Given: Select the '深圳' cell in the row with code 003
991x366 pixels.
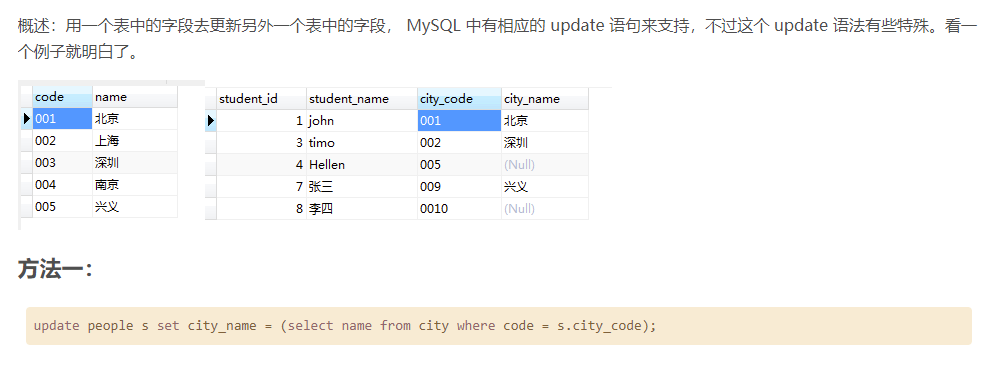Looking at the screenshot, I should [135, 163].
